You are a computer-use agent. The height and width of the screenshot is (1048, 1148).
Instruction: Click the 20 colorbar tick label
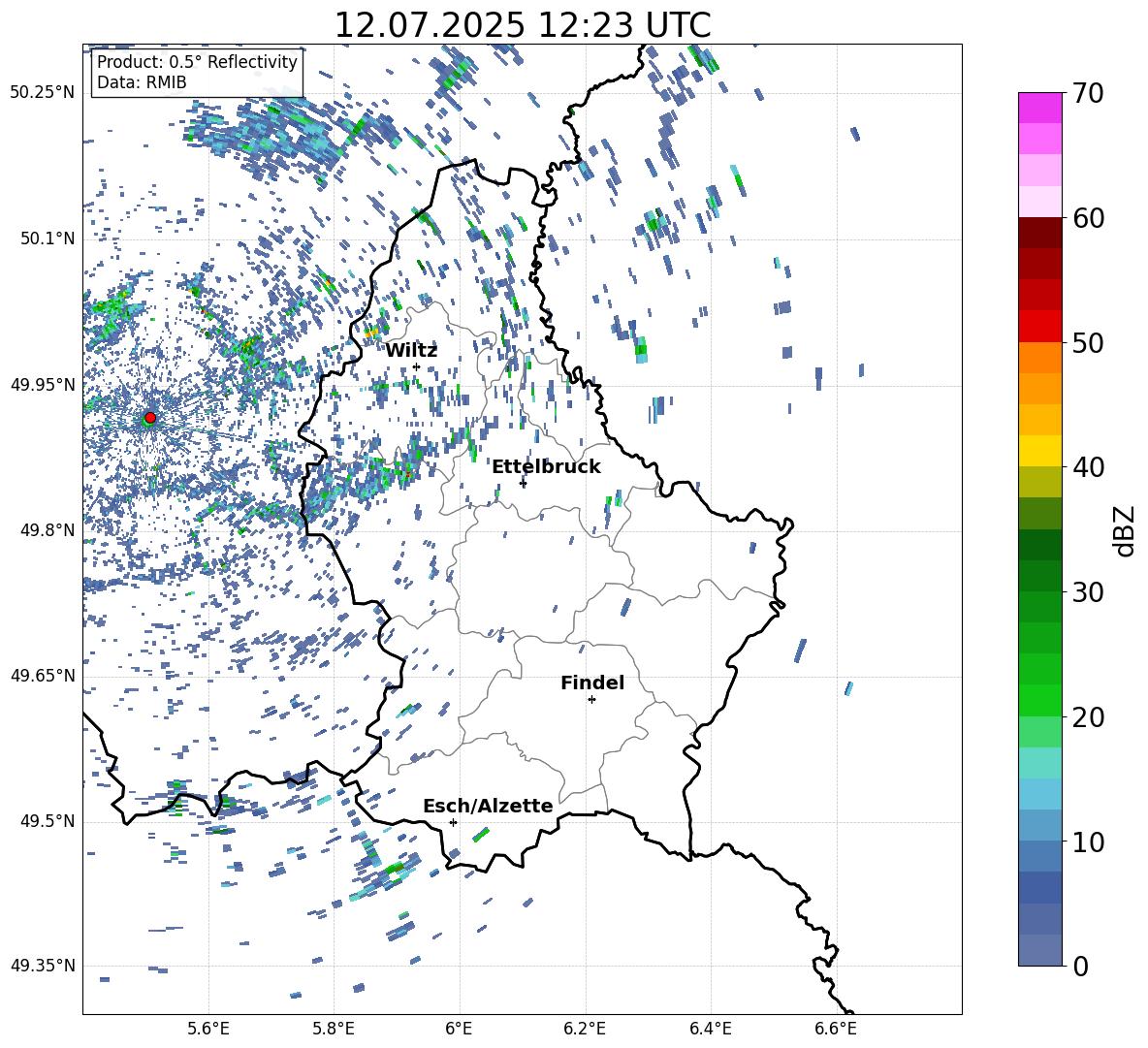(x=1088, y=717)
